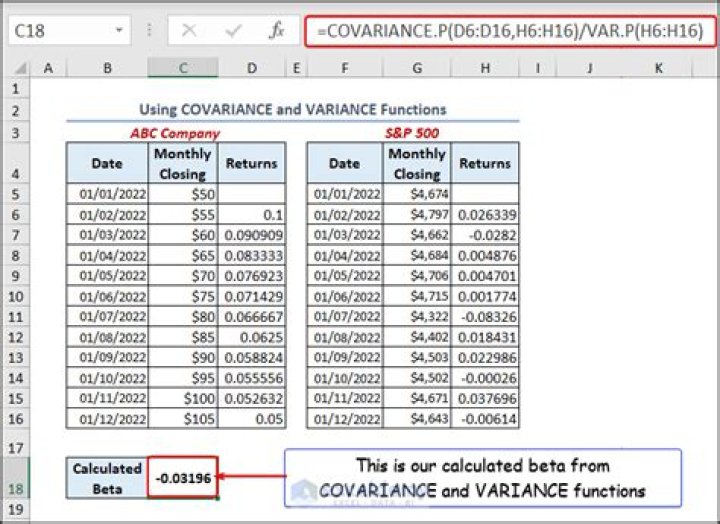
Task: Select the S&P 500 title cell
Action: [413, 132]
